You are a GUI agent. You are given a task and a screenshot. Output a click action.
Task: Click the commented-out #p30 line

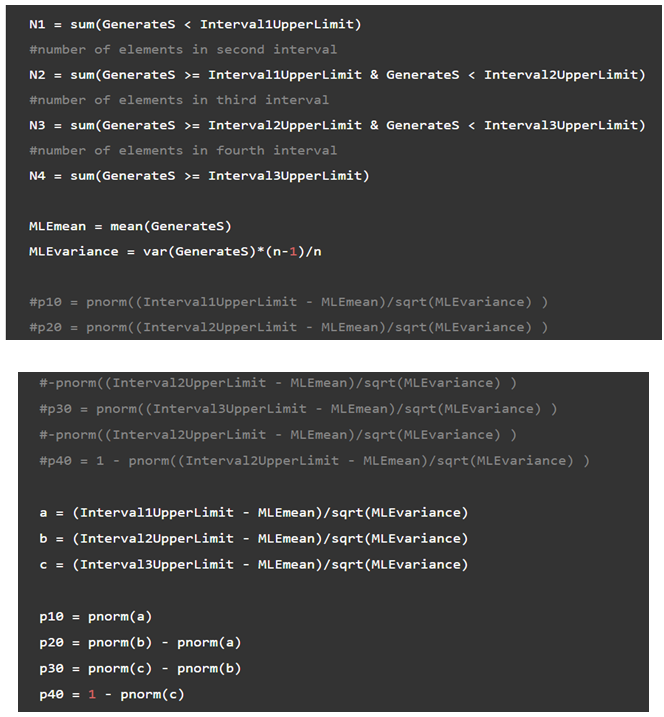[298, 408]
